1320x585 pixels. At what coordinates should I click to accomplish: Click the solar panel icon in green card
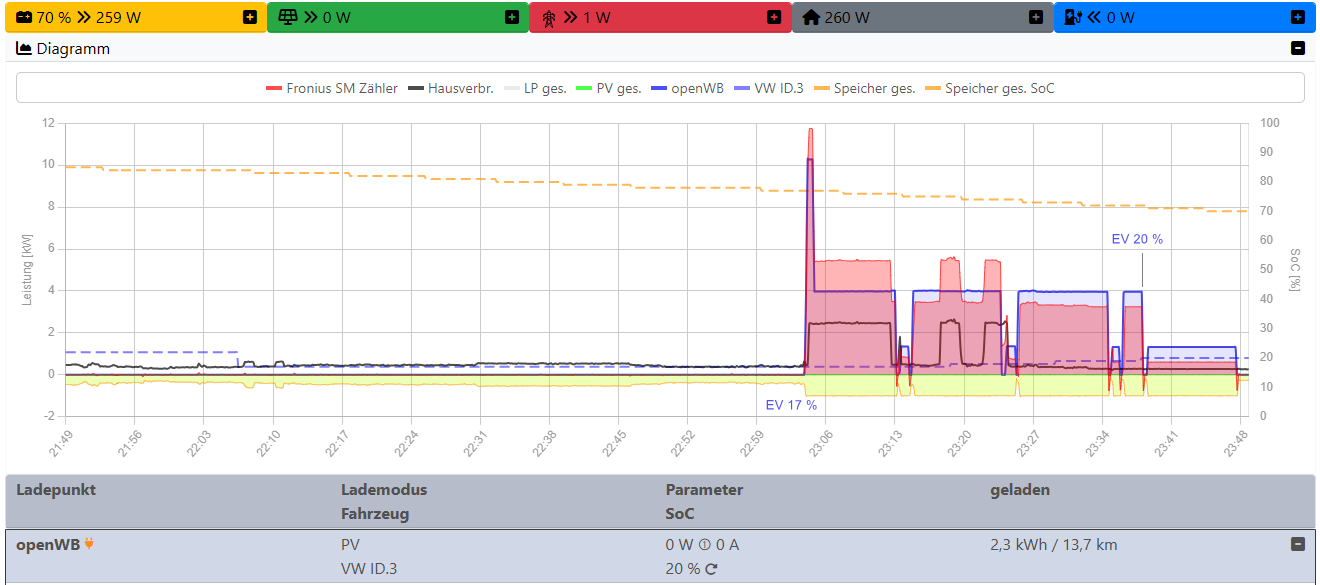[286, 17]
